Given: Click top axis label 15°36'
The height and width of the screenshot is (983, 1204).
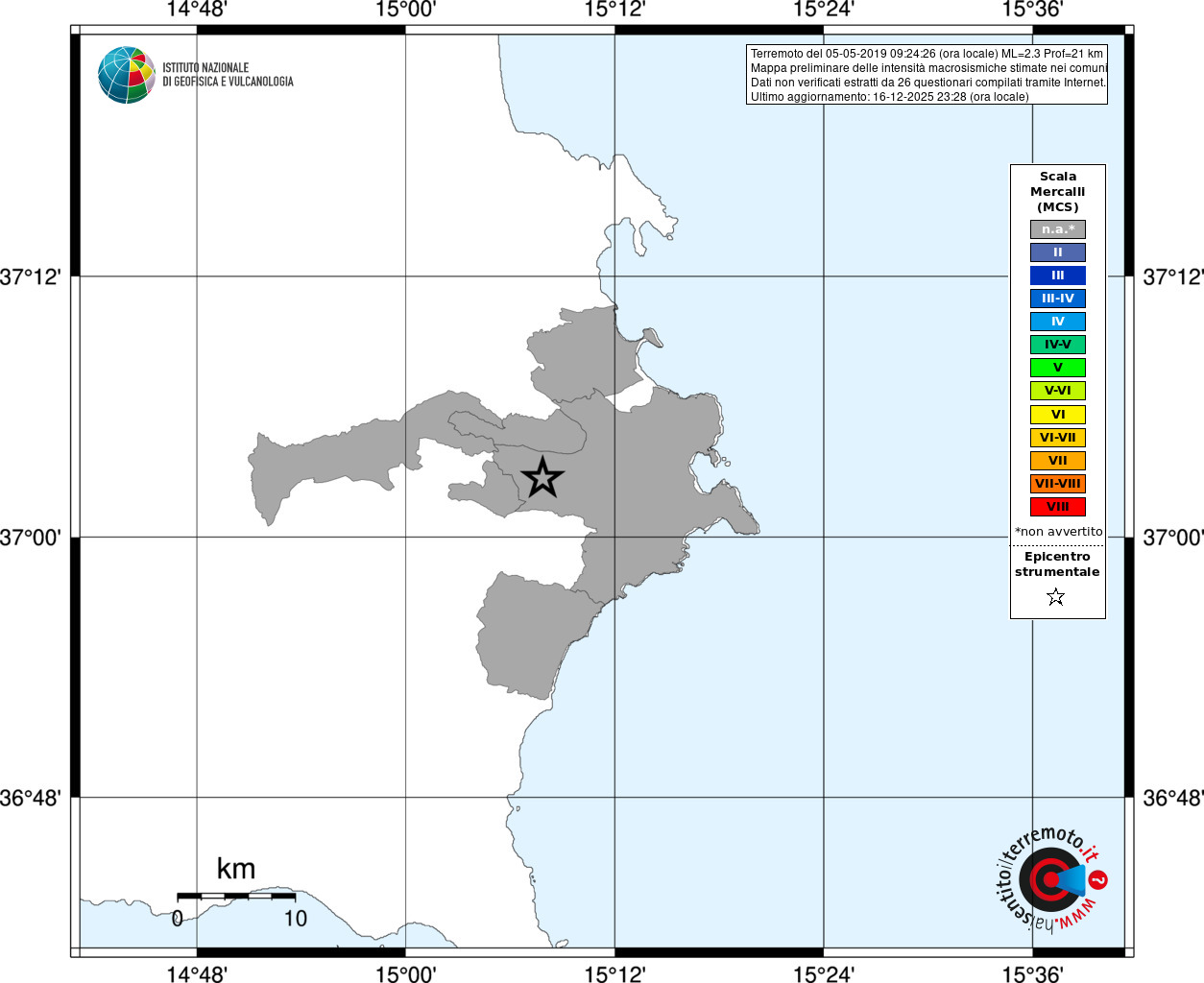Looking at the screenshot, I should pos(1032,10).
